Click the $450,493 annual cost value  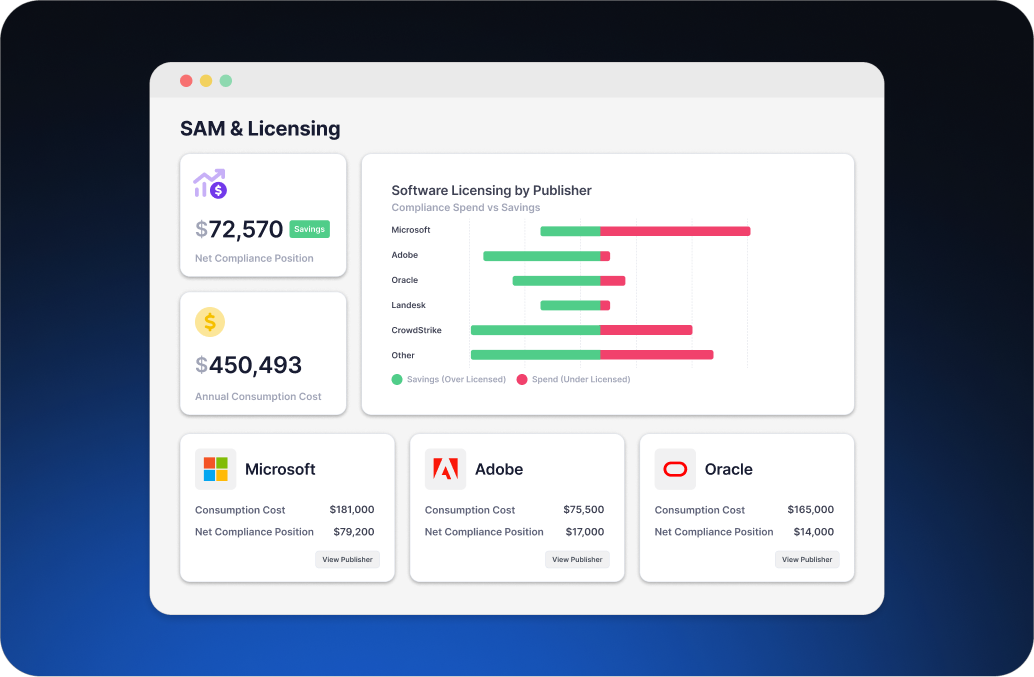click(x=249, y=365)
